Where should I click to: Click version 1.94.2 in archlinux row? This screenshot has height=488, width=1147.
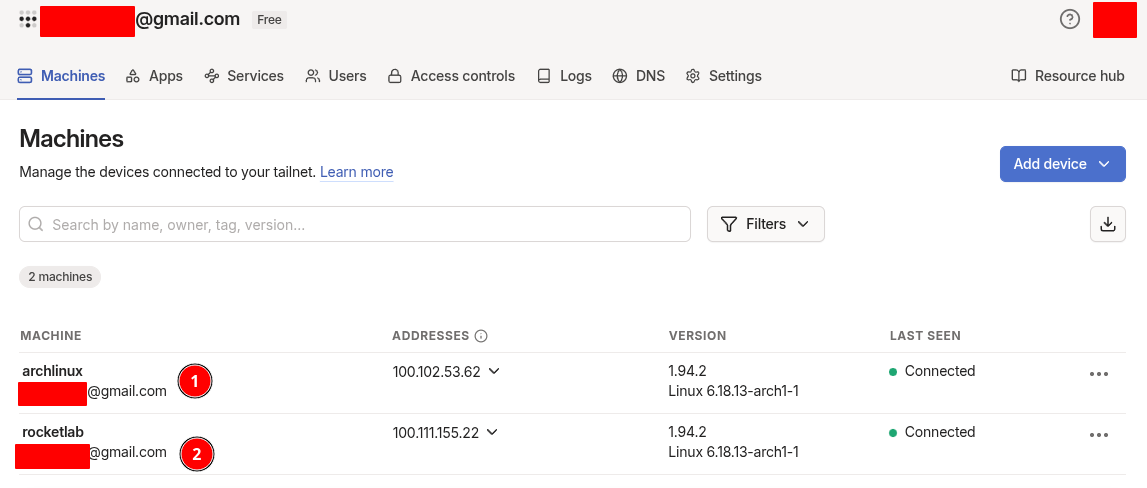pos(687,371)
